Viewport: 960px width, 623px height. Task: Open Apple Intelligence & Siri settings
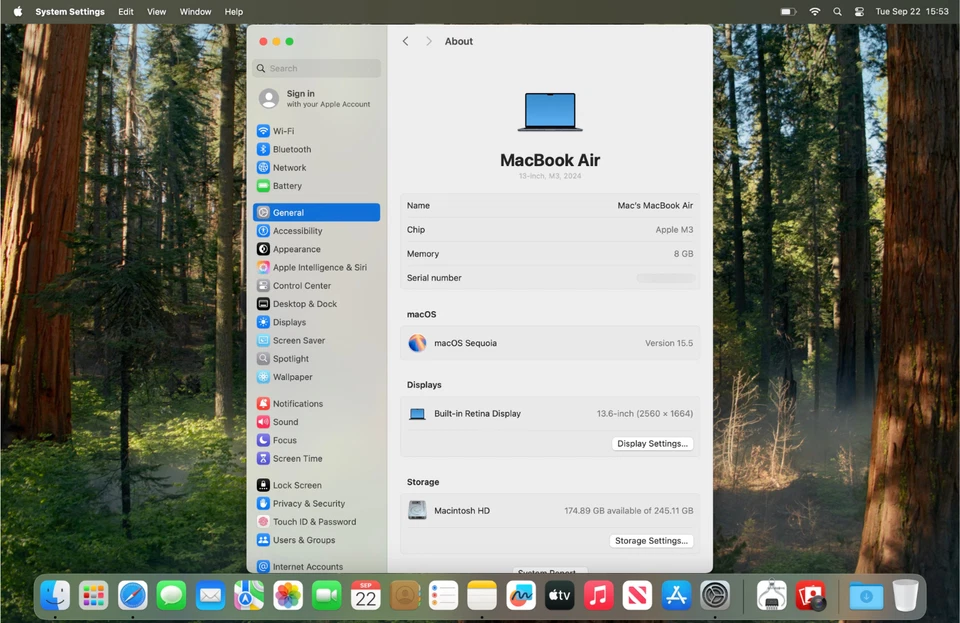click(316, 267)
